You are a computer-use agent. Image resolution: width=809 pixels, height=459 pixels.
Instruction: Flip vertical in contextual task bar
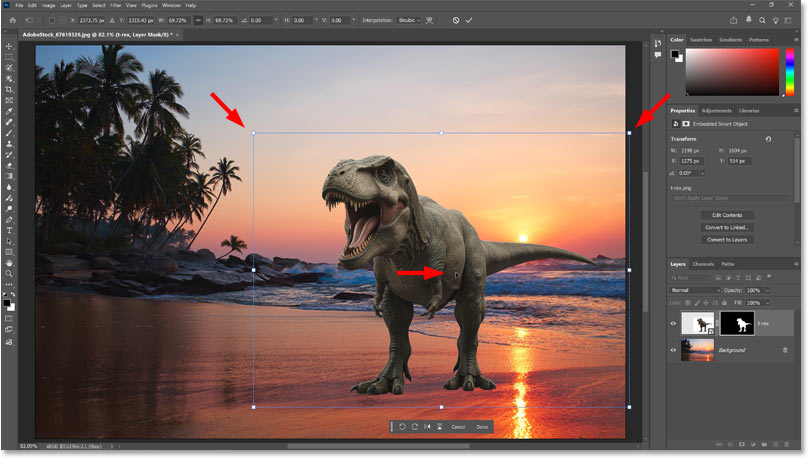coord(440,427)
